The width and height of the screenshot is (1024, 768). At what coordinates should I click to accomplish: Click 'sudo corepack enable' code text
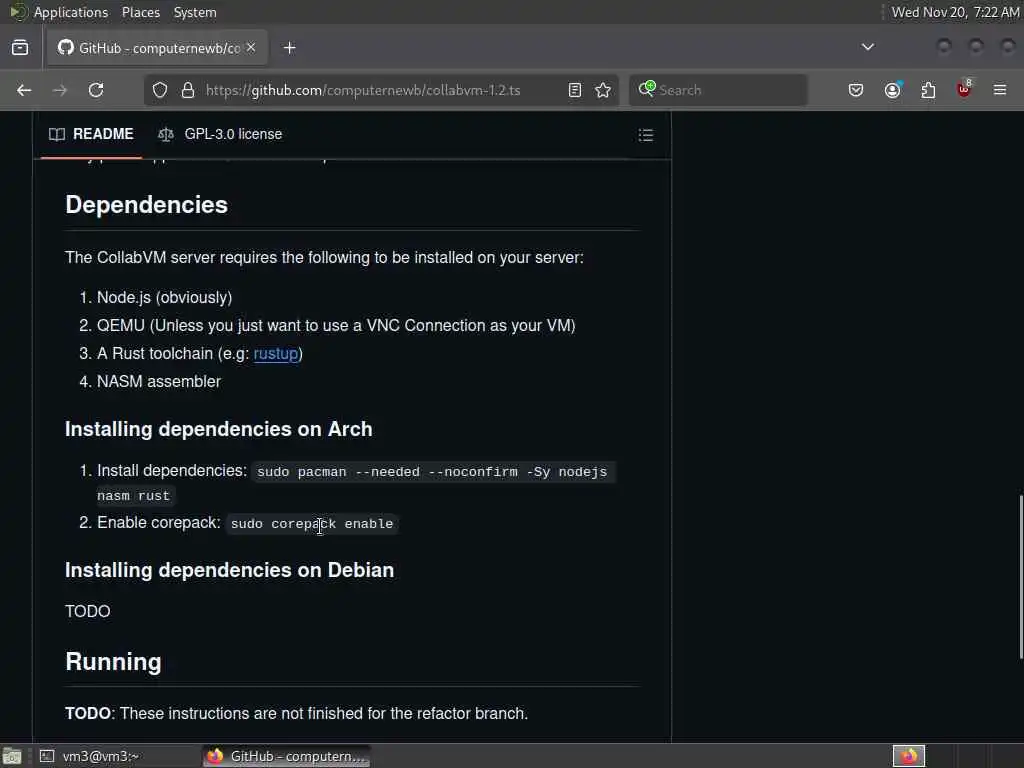click(x=312, y=524)
